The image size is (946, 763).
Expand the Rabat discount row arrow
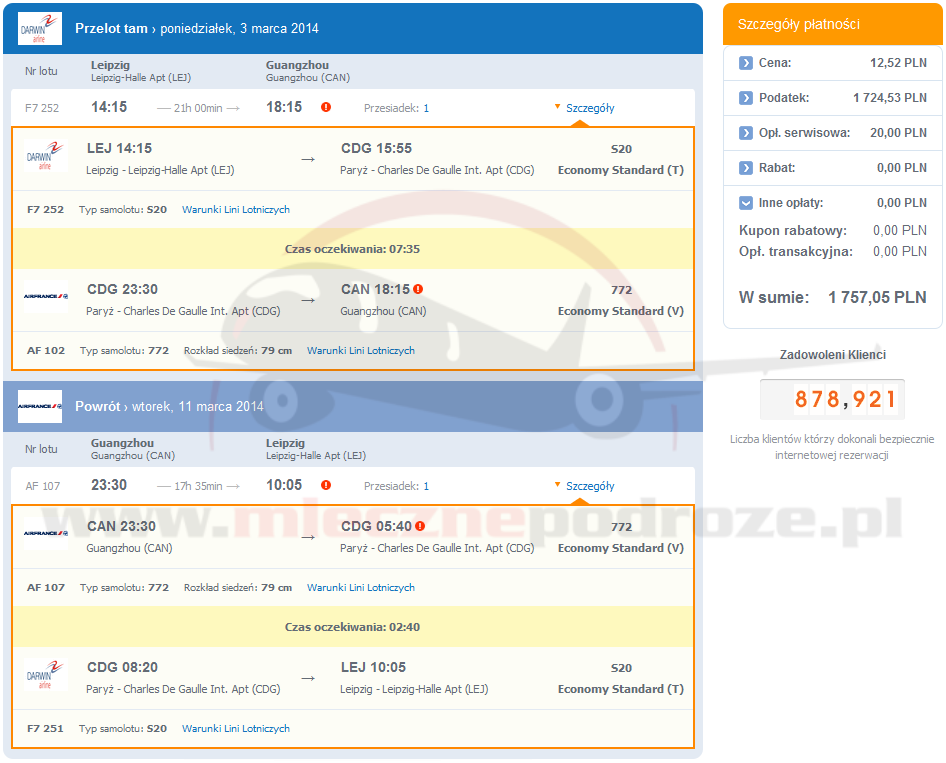point(746,168)
